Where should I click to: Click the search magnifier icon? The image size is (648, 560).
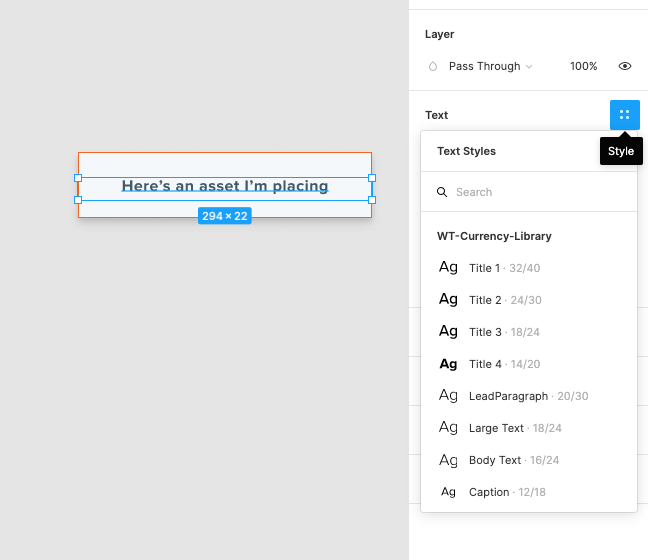pyautogui.click(x=442, y=192)
